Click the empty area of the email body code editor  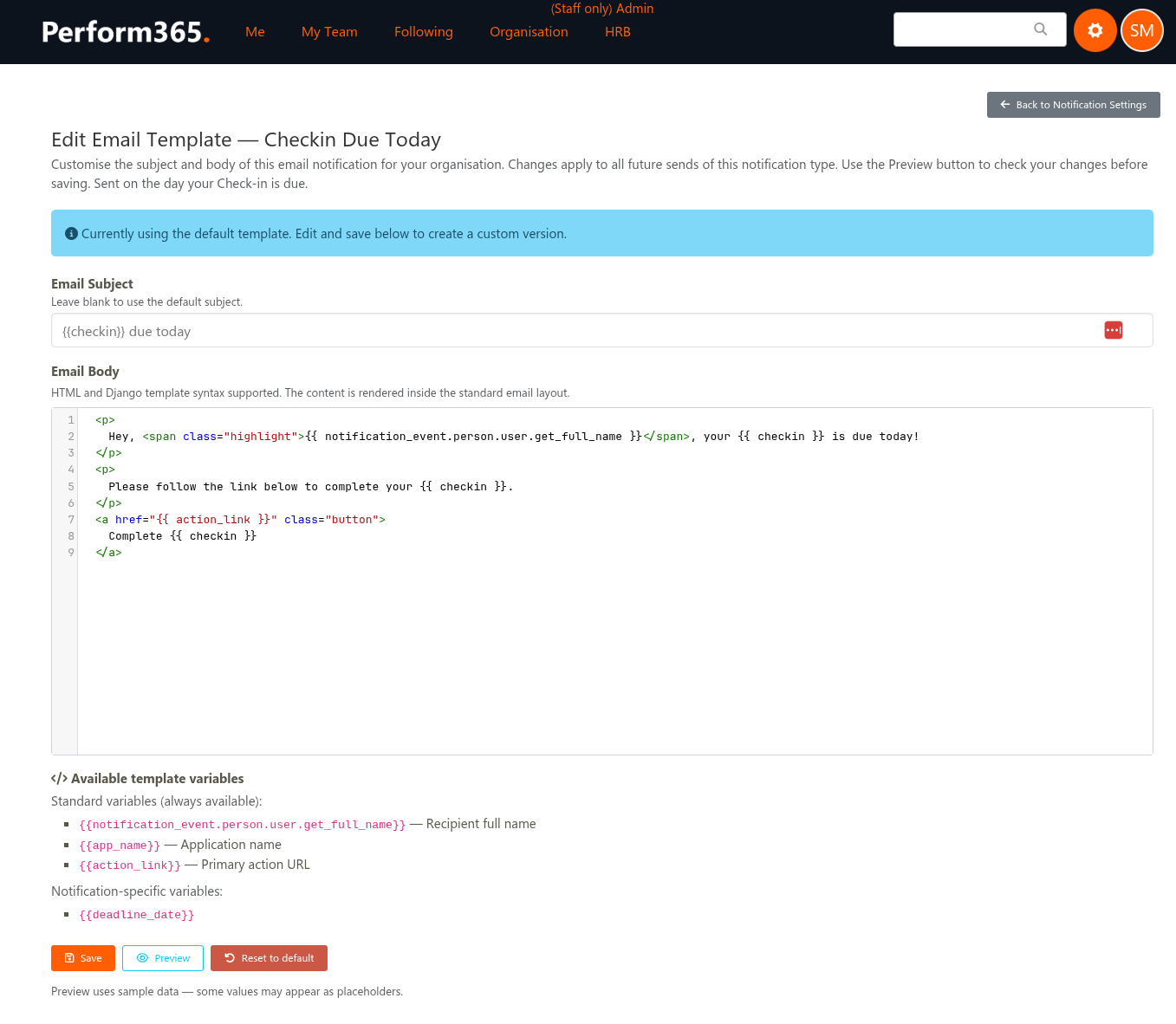coord(615,658)
